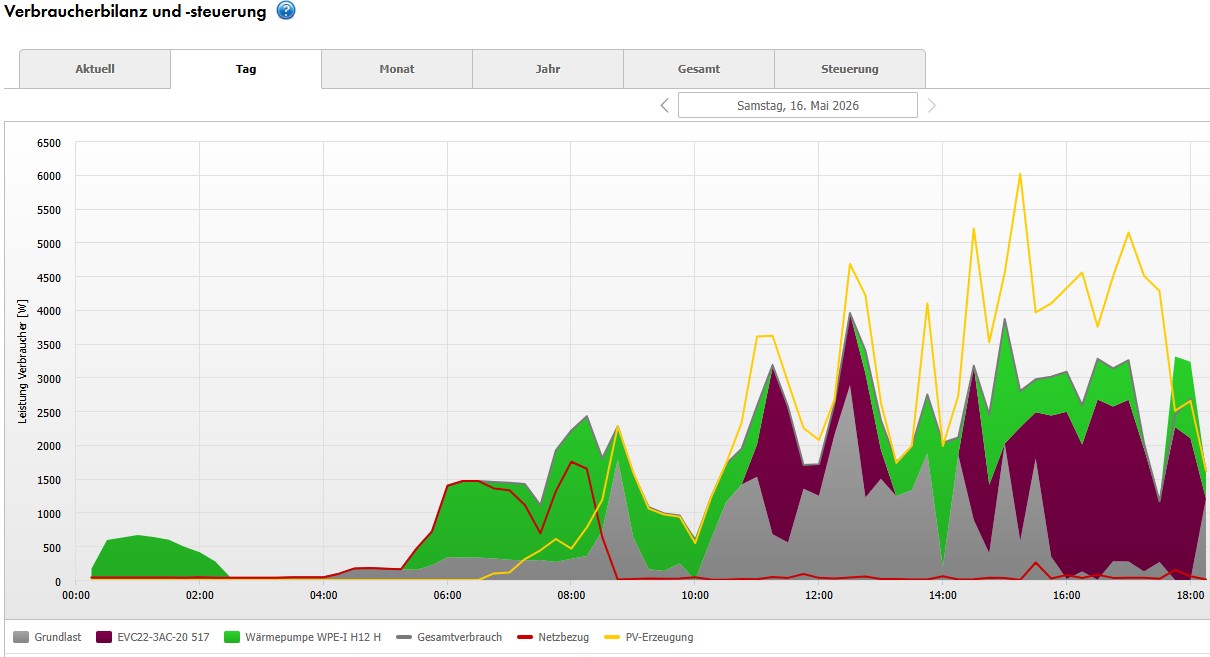1210x657 pixels.
Task: Click the Gesamtverbrauch legend label
Action: 459,637
